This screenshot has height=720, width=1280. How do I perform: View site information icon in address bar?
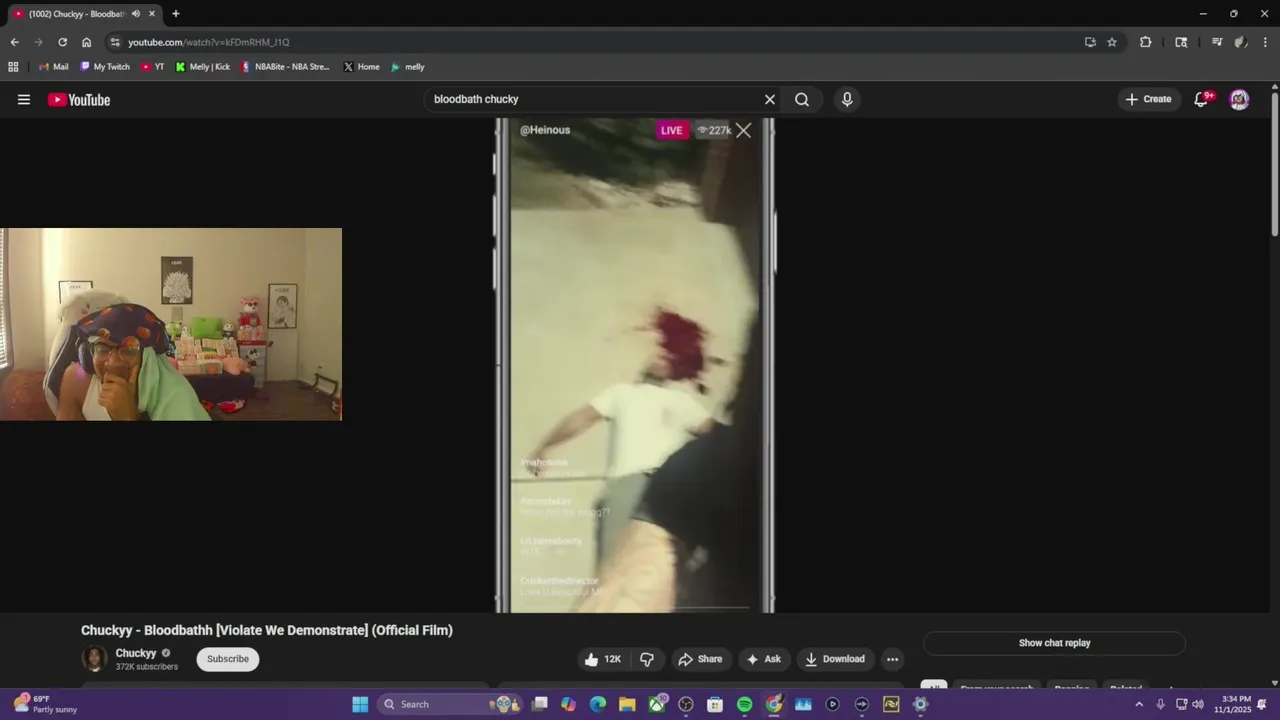coord(115,42)
